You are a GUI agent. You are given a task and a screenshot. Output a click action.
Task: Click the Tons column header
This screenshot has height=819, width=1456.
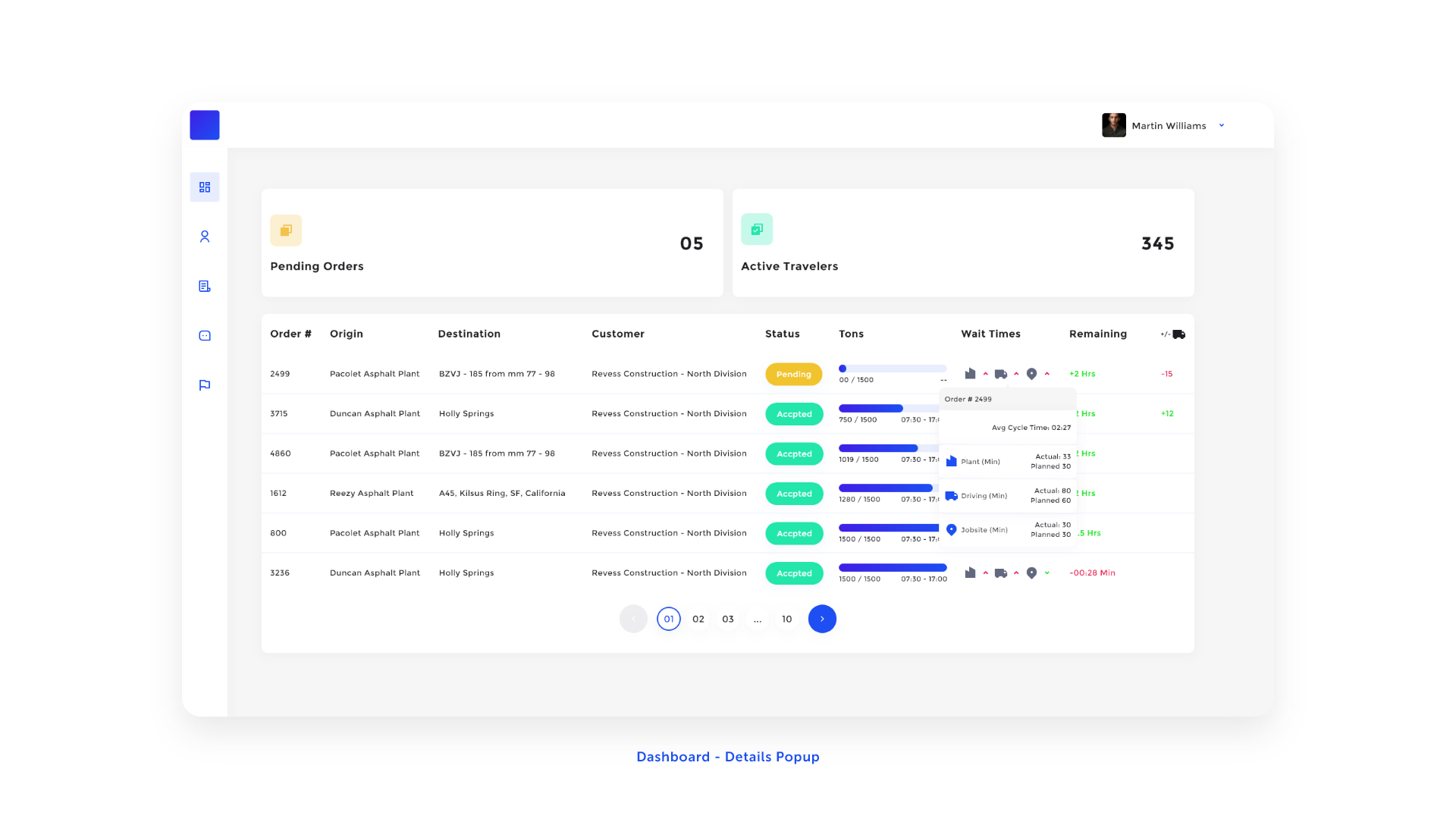[851, 334]
